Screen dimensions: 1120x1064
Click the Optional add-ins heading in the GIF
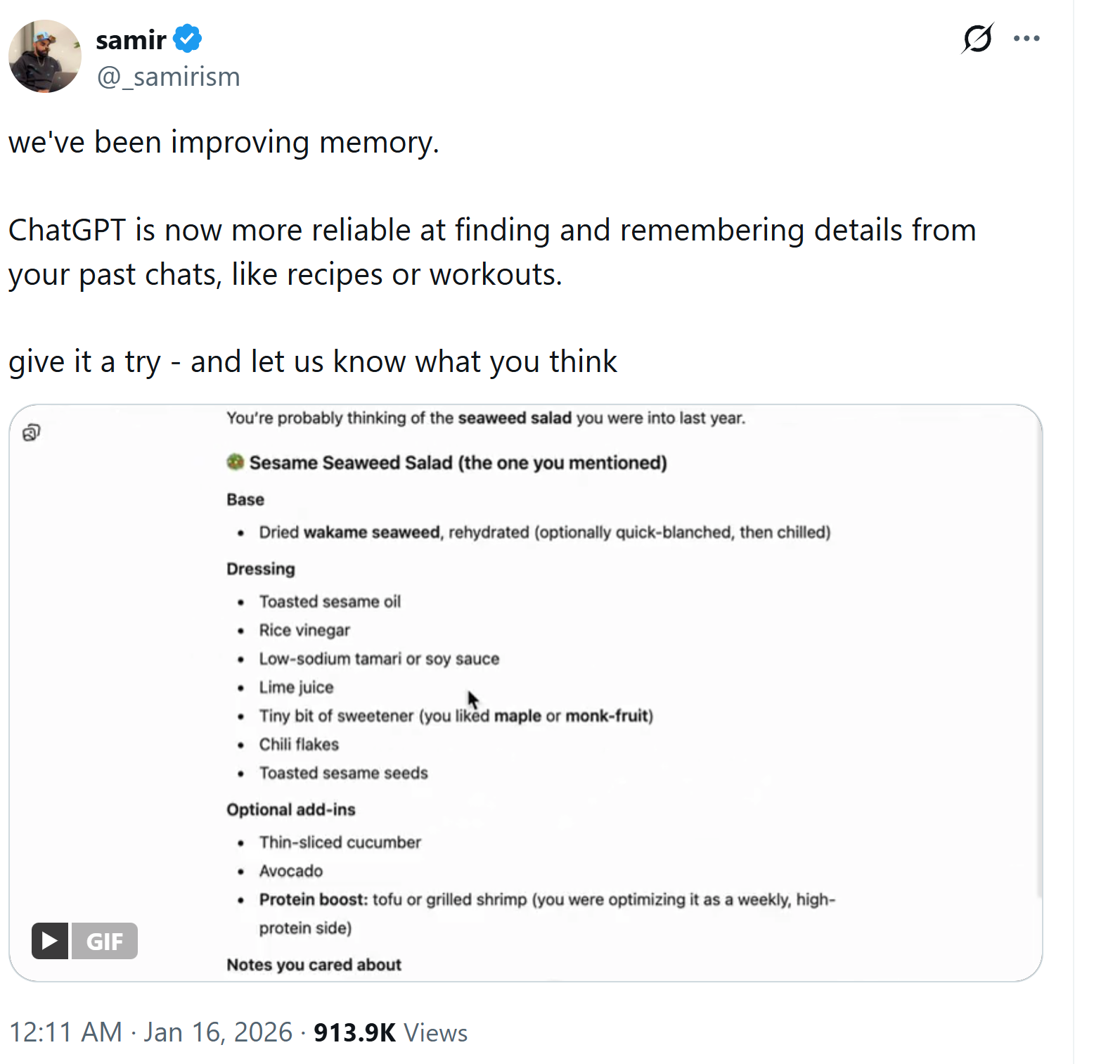290,809
